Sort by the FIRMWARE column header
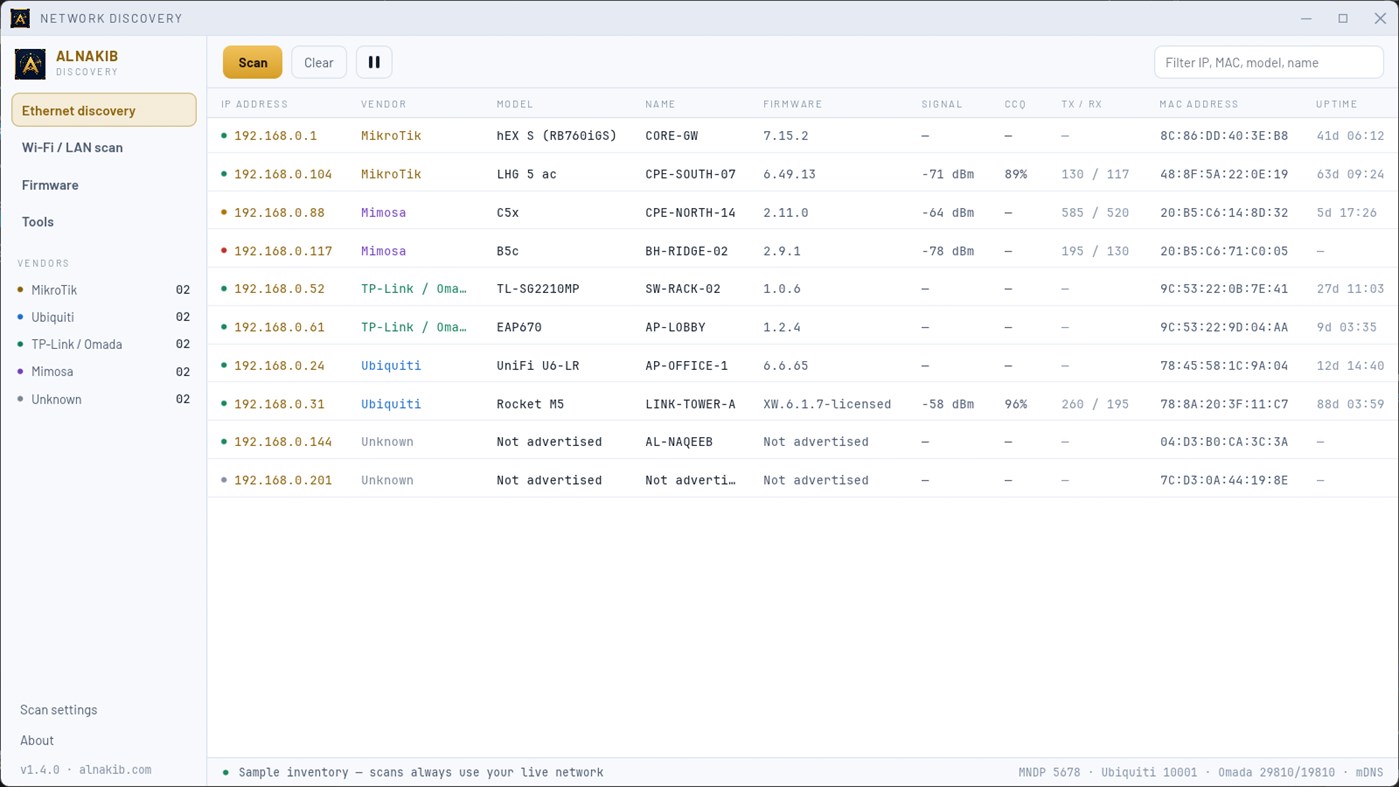The width and height of the screenshot is (1399, 787). click(793, 104)
